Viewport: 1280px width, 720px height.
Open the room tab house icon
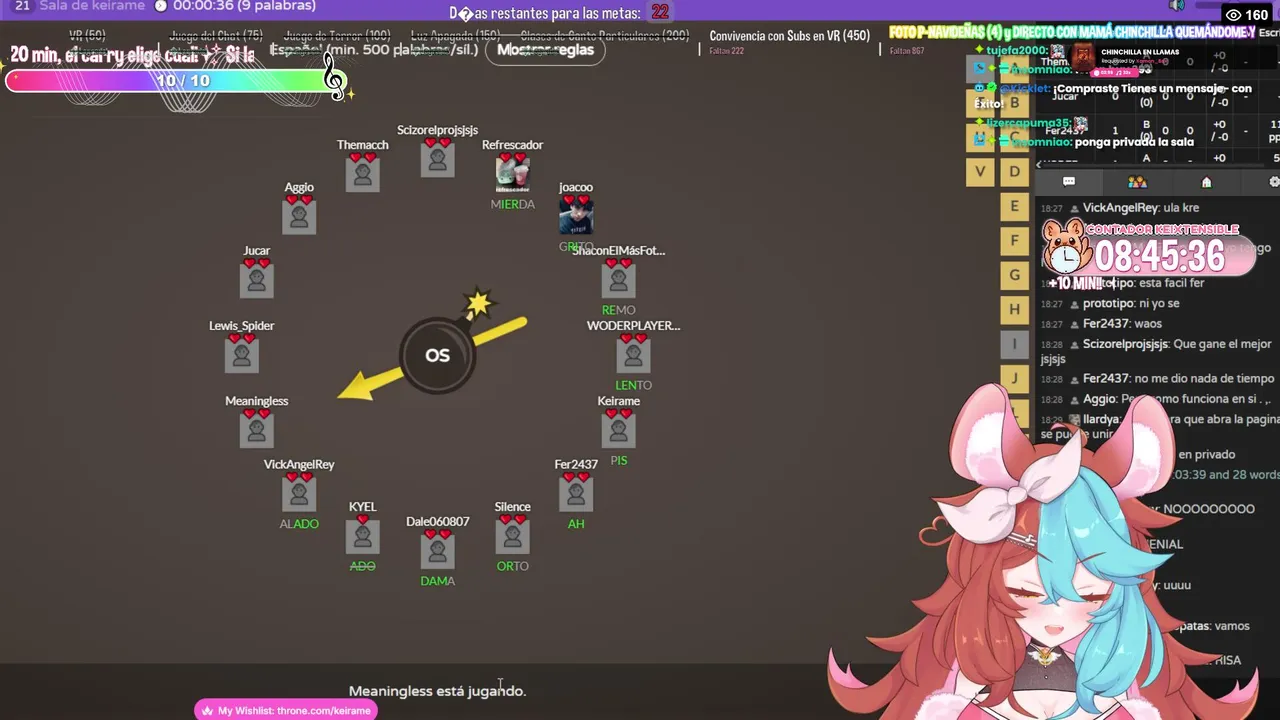[x=1206, y=182]
